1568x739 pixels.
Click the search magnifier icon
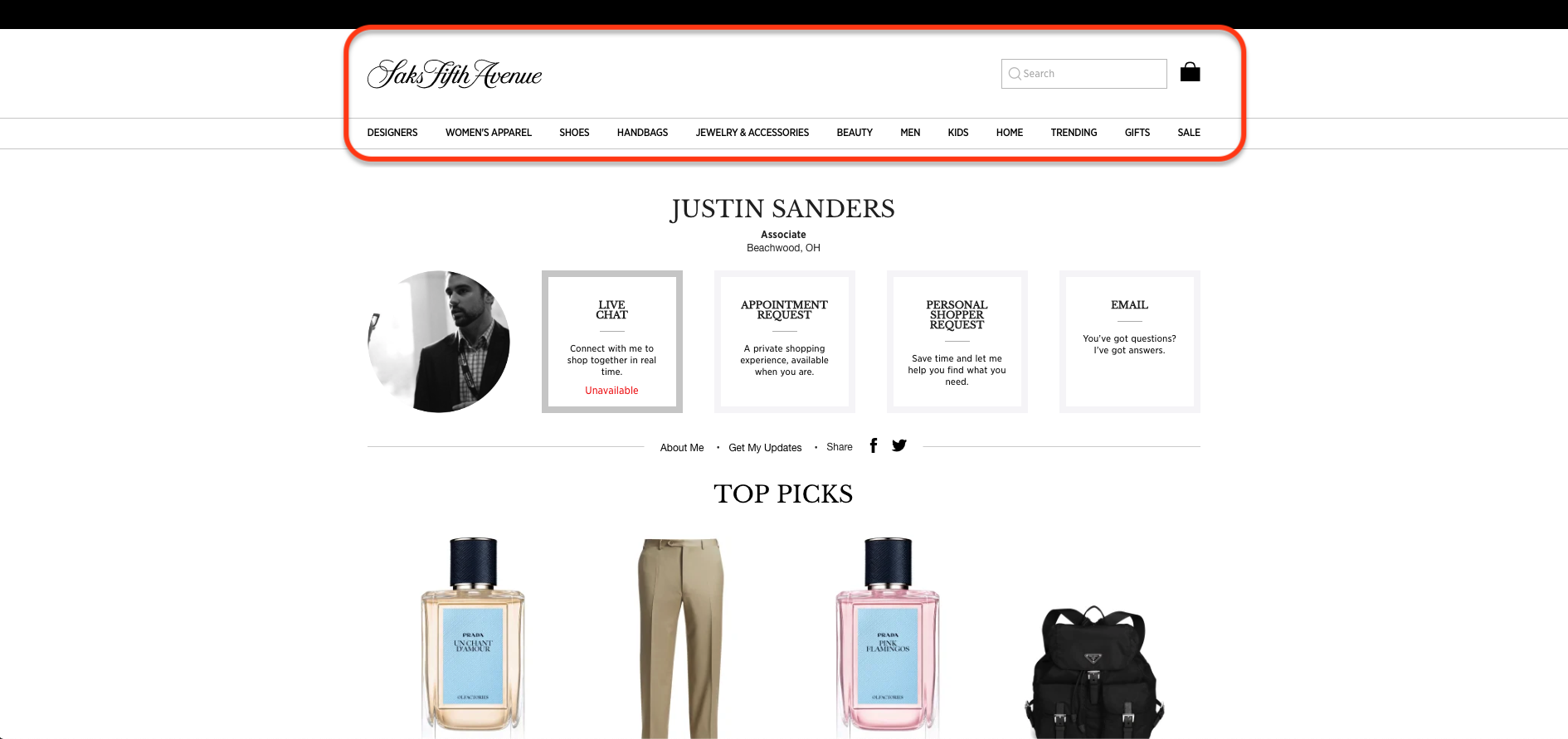pos(1014,74)
